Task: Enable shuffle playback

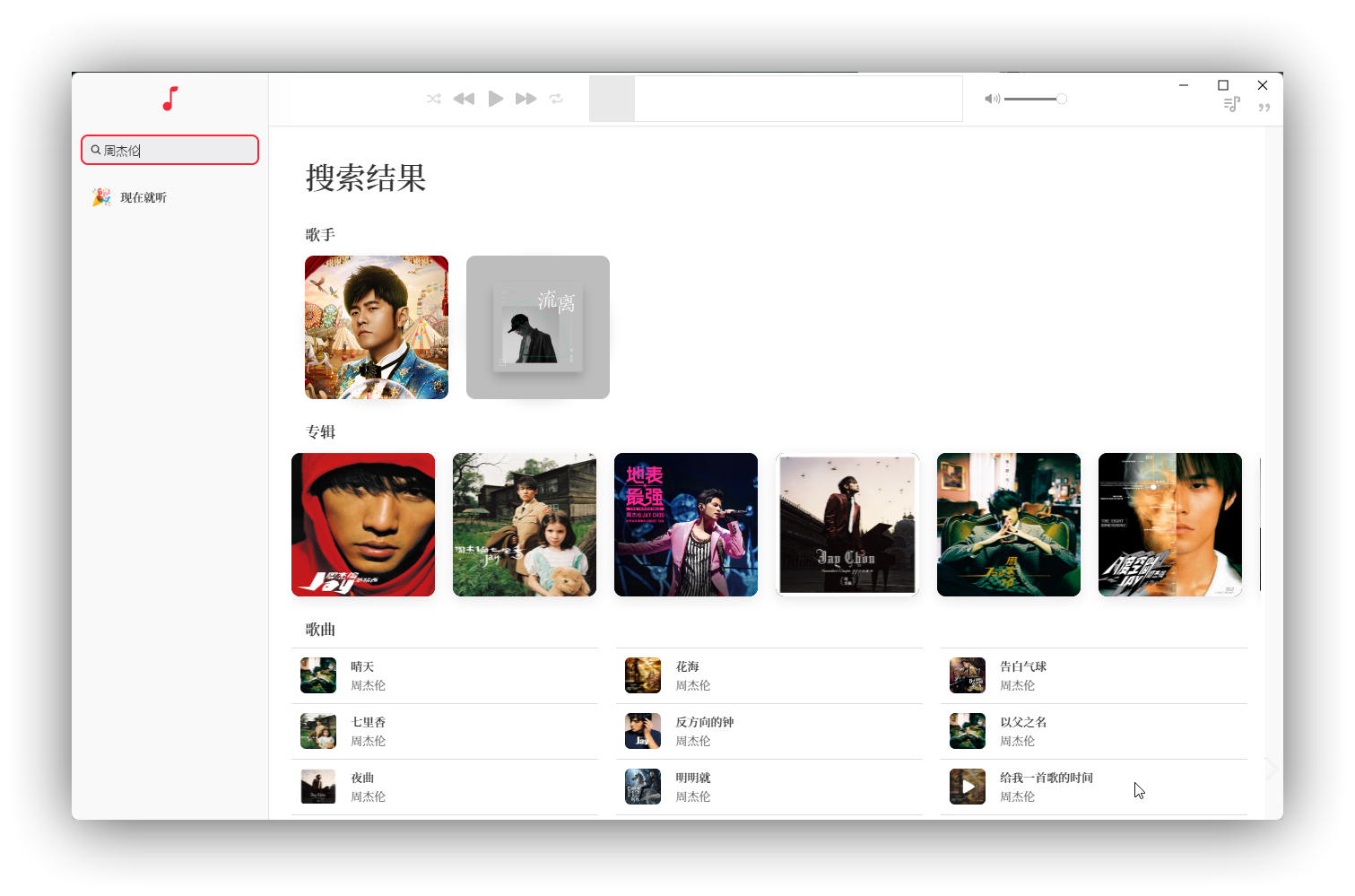Action: click(x=434, y=99)
